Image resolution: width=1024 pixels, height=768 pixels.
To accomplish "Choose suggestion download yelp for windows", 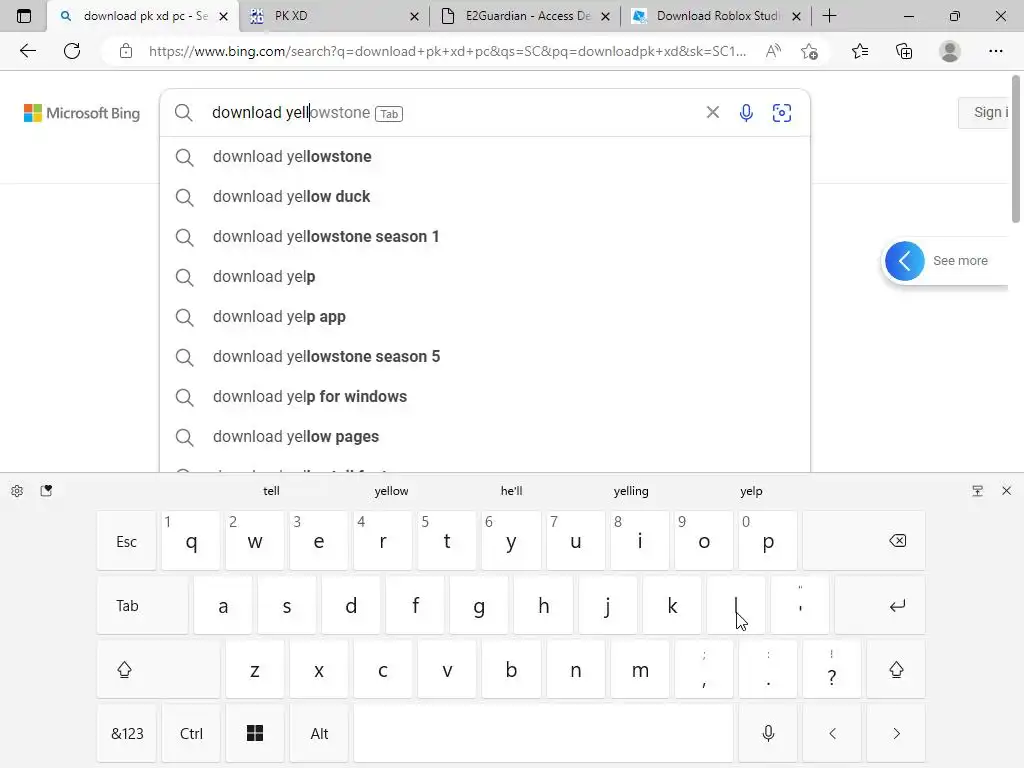I will (x=485, y=396).
